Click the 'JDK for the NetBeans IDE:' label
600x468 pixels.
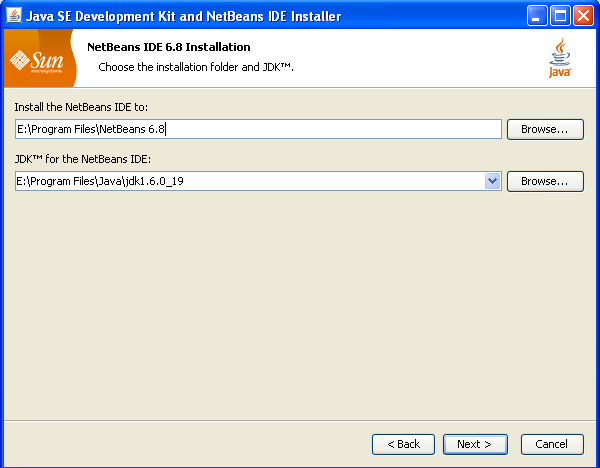click(82, 158)
